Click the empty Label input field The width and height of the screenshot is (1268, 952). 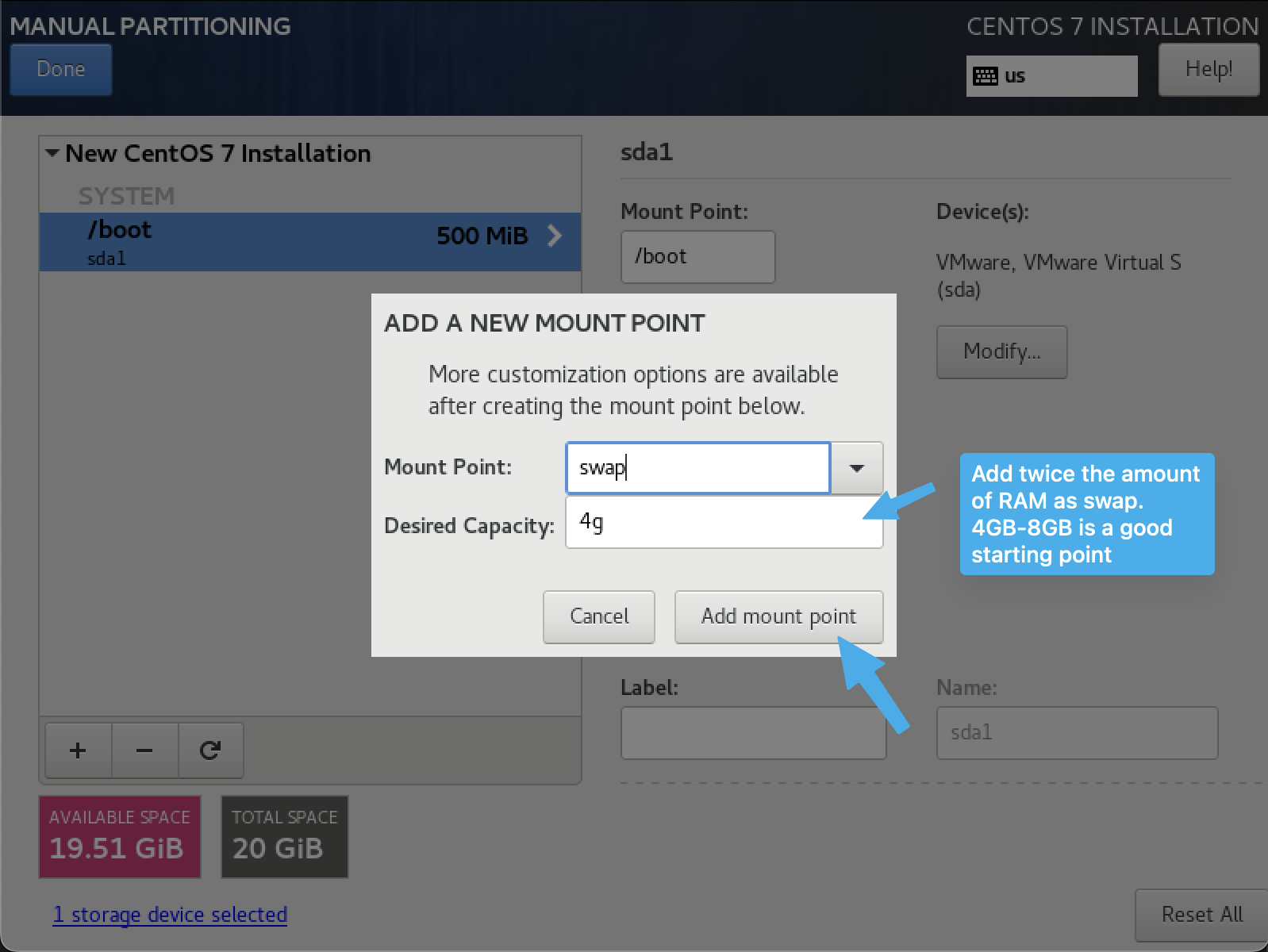[x=754, y=733]
